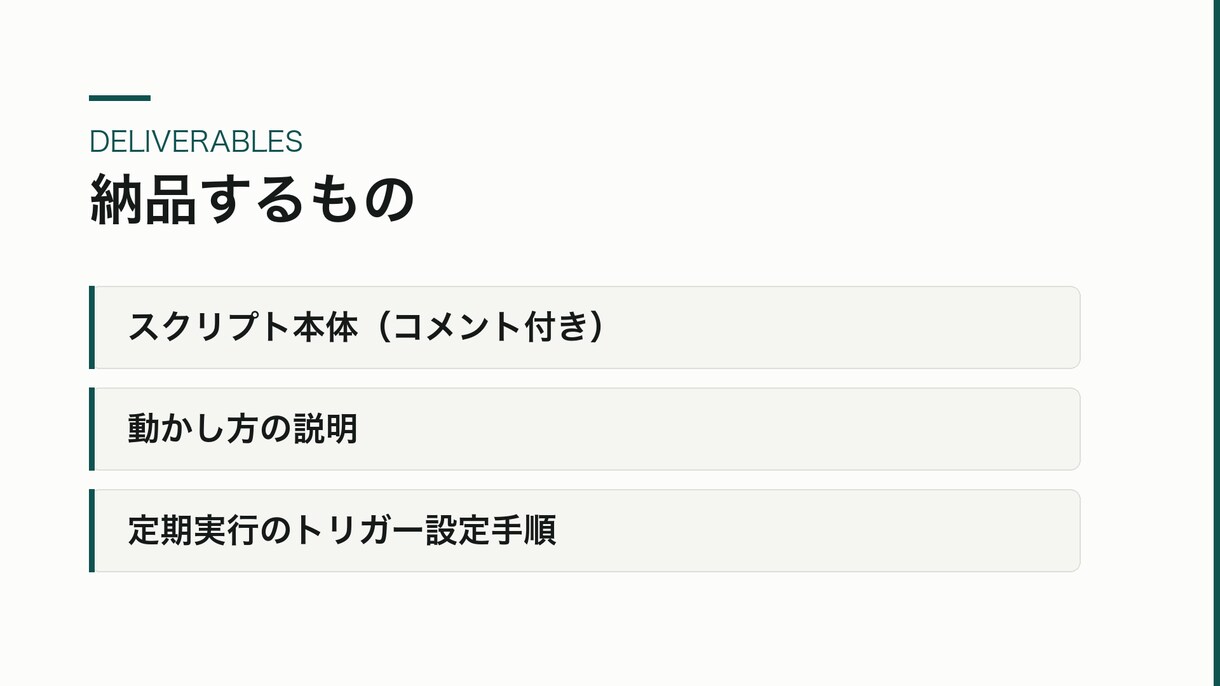
Task: Select the slide title 納品するもの
Action: coord(252,200)
